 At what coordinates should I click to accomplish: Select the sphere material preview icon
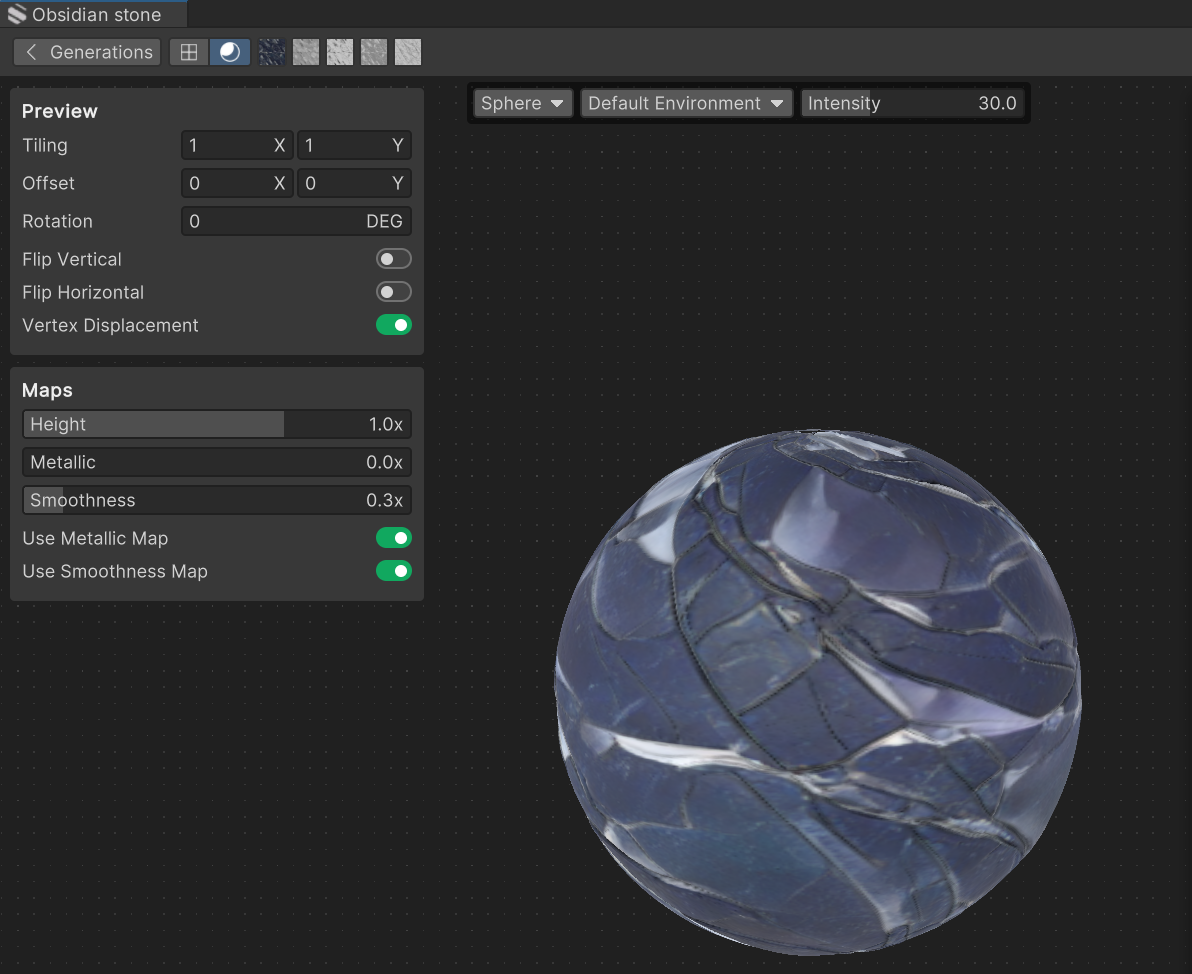point(230,52)
